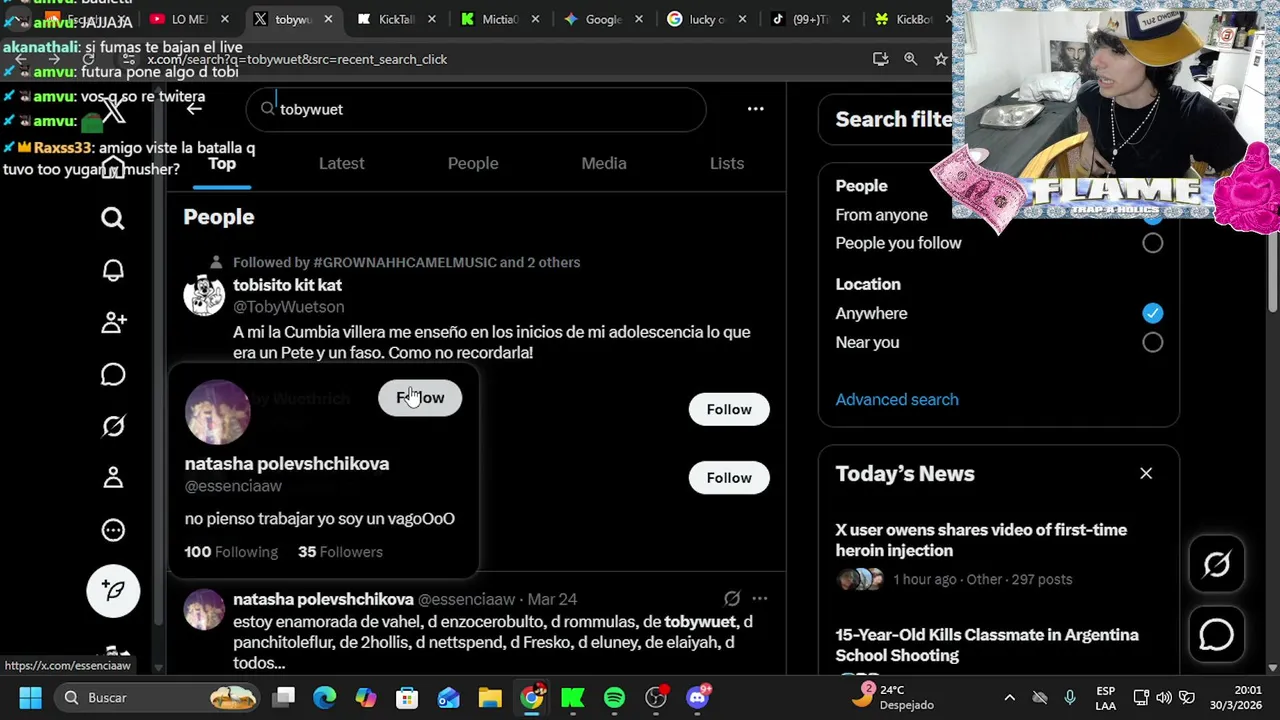Select People you follow filter
1280x720 pixels.
1153,243
